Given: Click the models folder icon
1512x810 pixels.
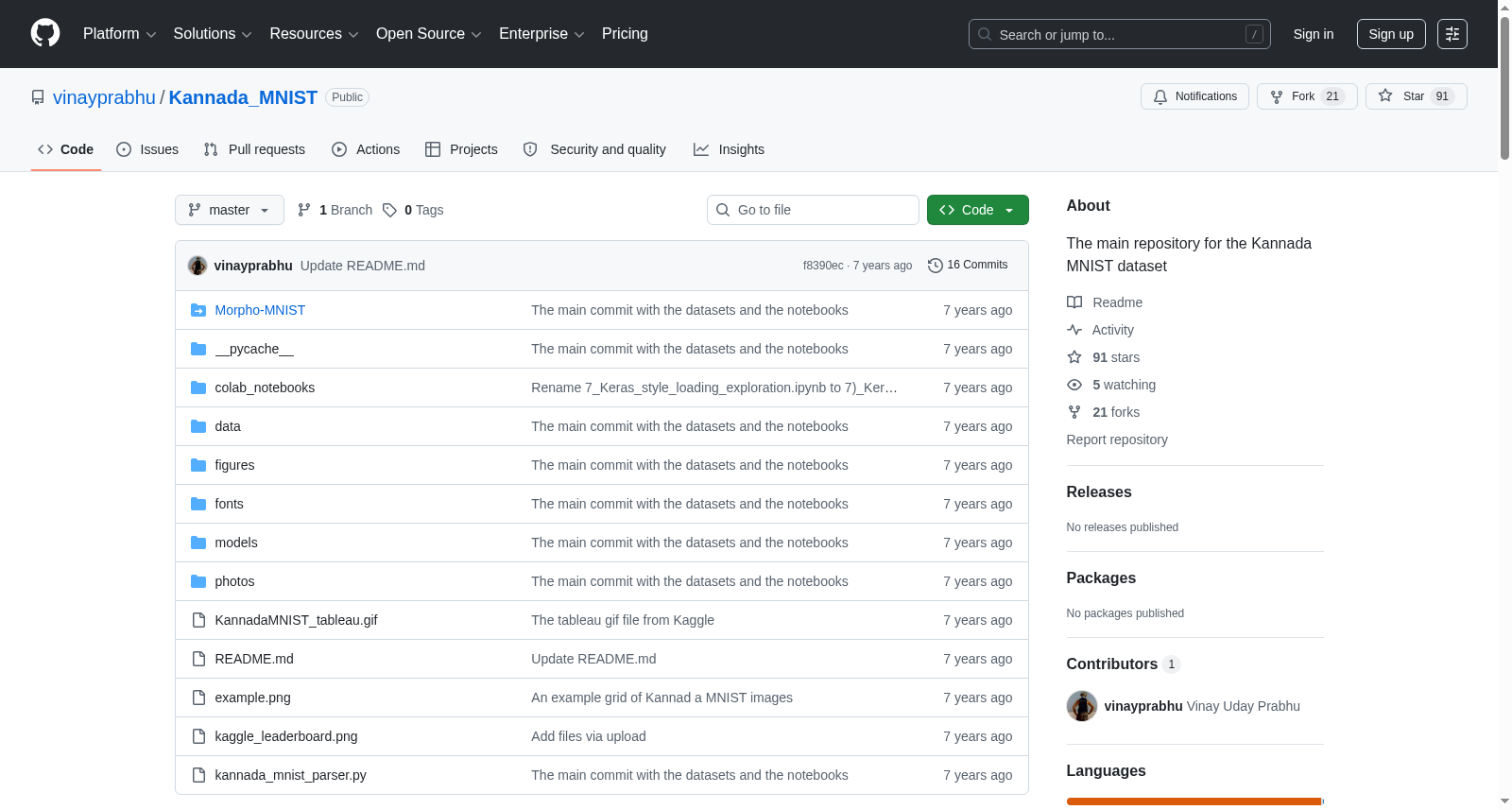Looking at the screenshot, I should pyautogui.click(x=198, y=543).
